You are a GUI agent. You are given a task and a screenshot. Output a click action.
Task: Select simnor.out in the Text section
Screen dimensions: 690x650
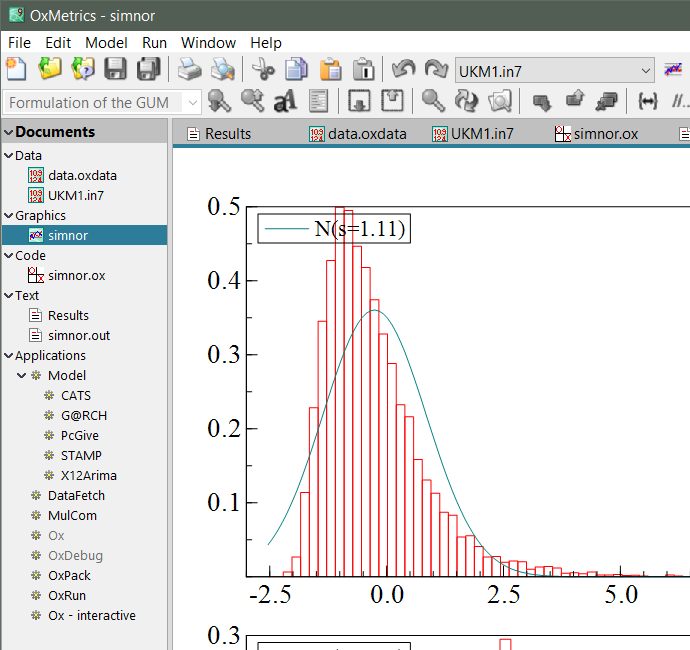[x=78, y=335]
